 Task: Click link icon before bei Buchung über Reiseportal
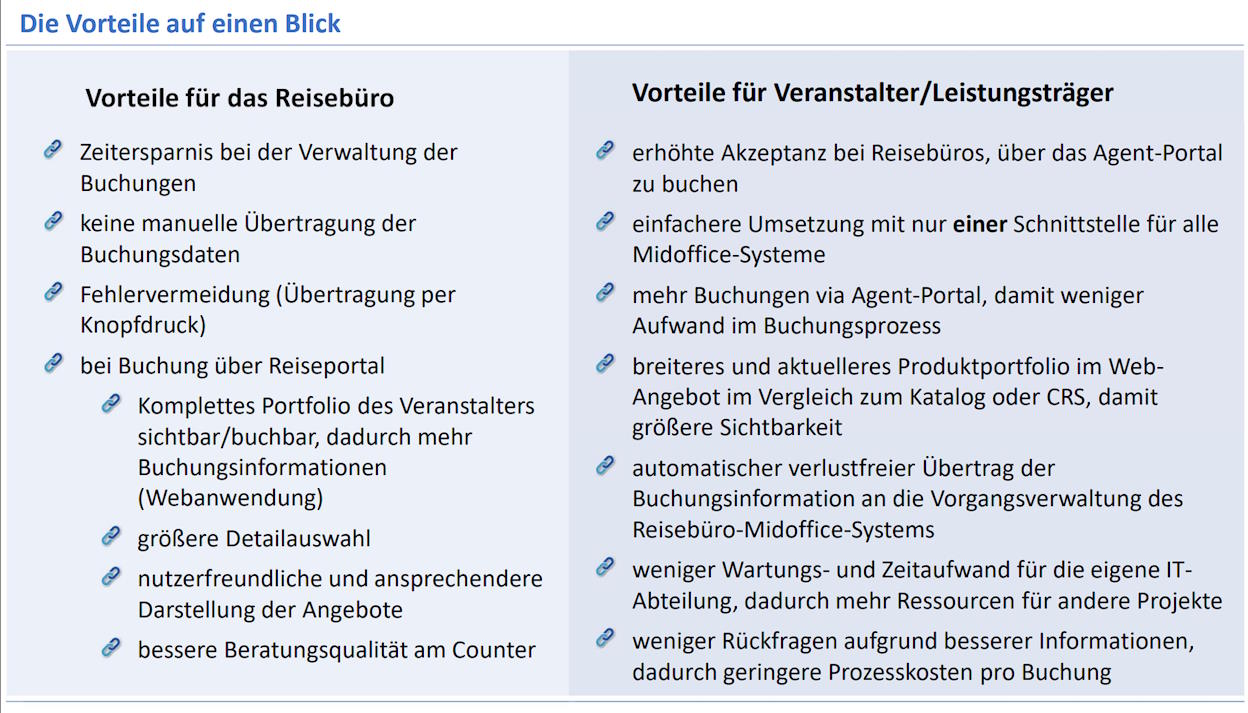coord(54,363)
